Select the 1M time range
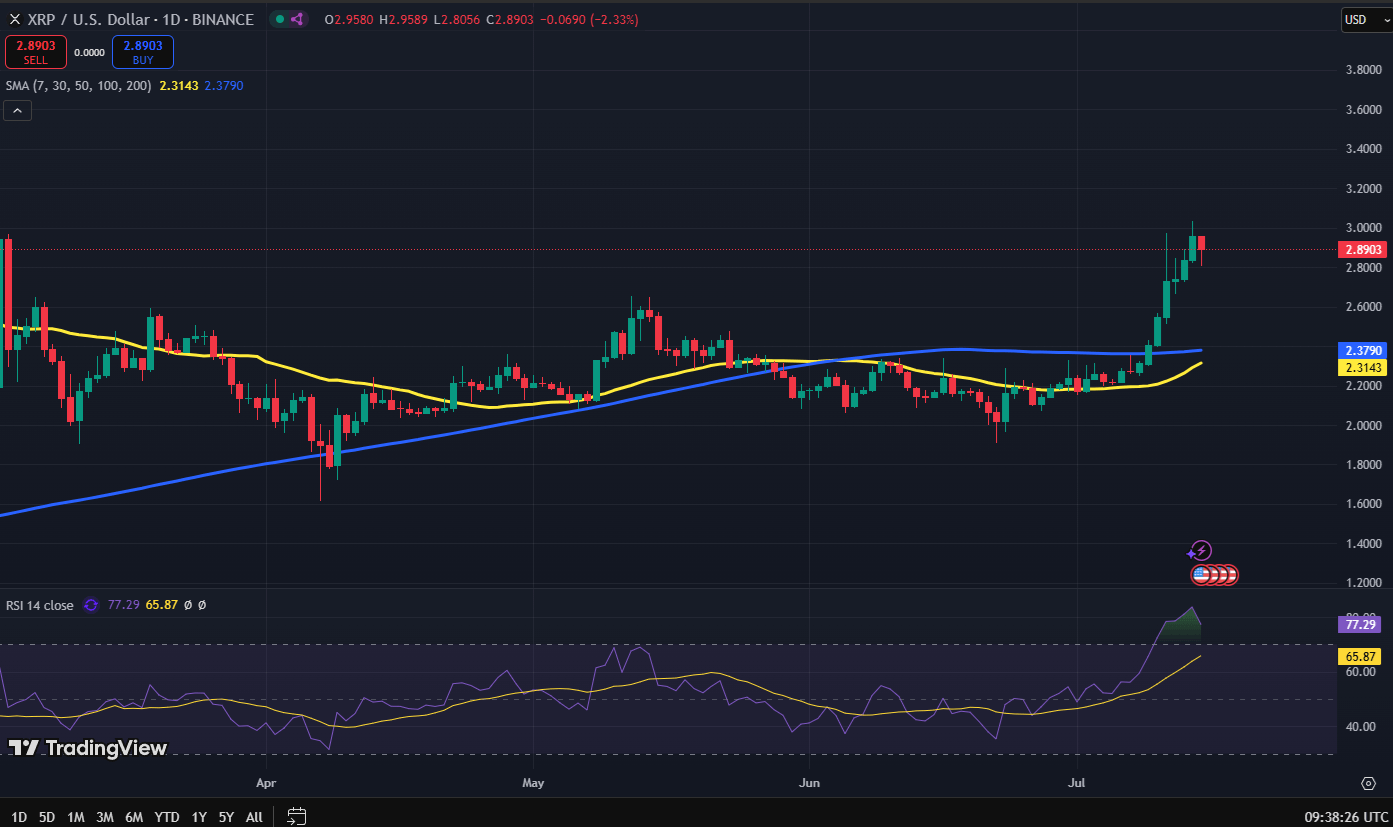The image size is (1393, 827). [x=75, y=817]
